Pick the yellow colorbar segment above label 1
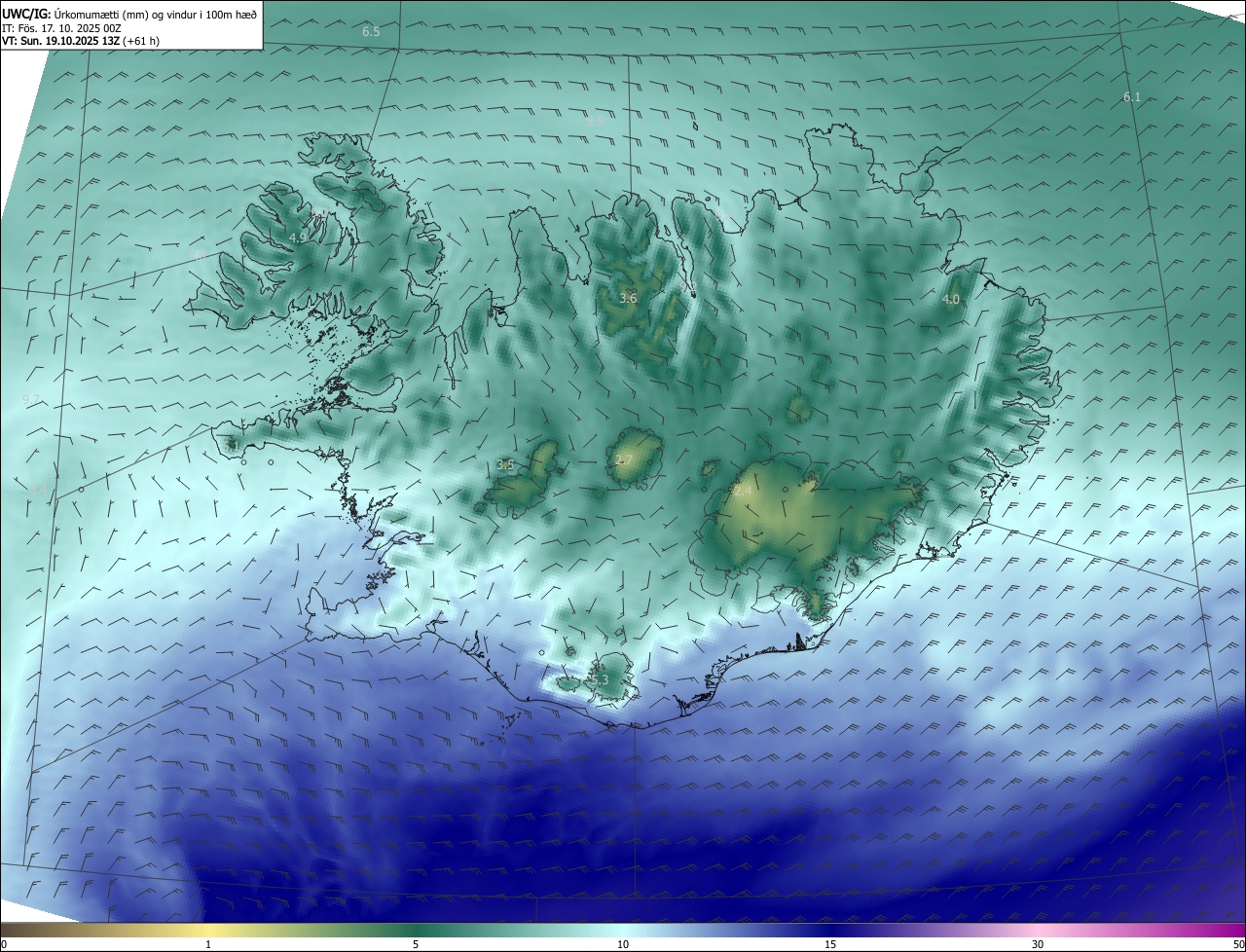1246x952 pixels. [x=208, y=930]
